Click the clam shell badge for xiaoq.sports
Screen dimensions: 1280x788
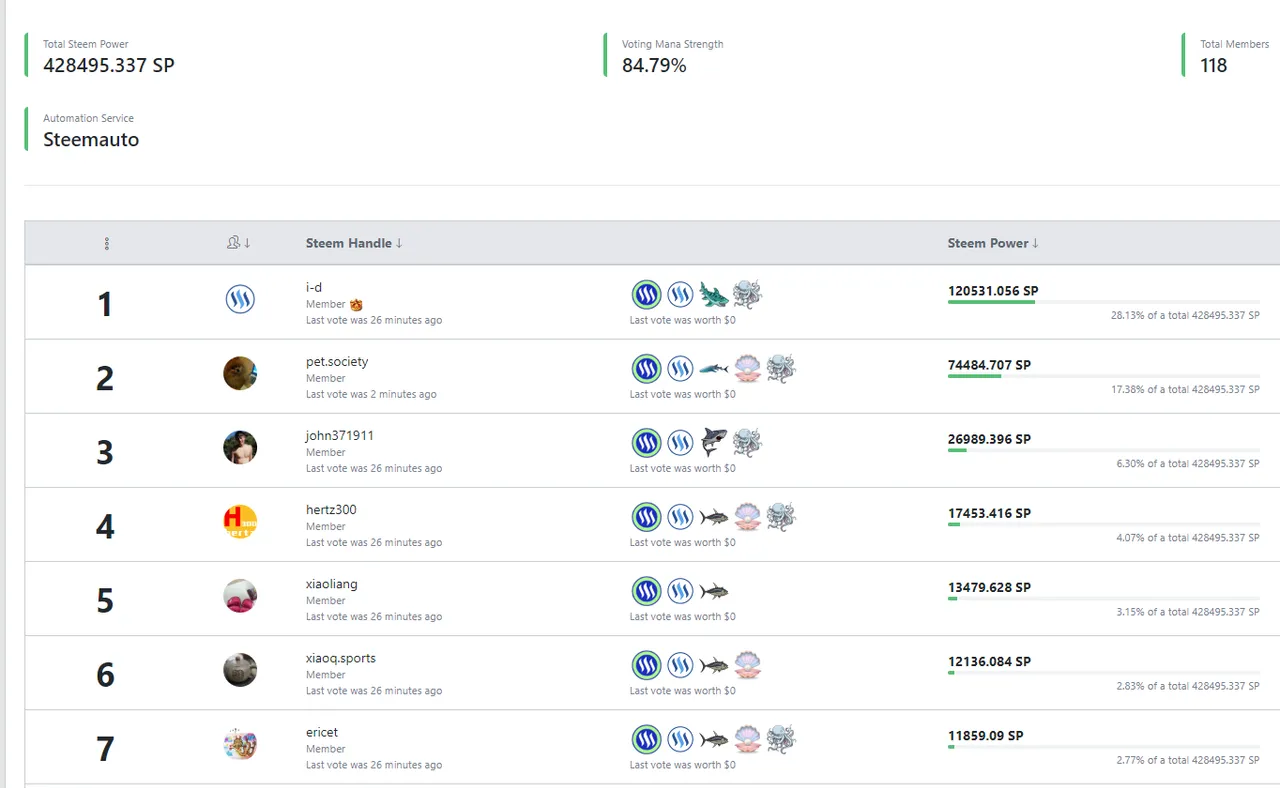pyautogui.click(x=747, y=665)
